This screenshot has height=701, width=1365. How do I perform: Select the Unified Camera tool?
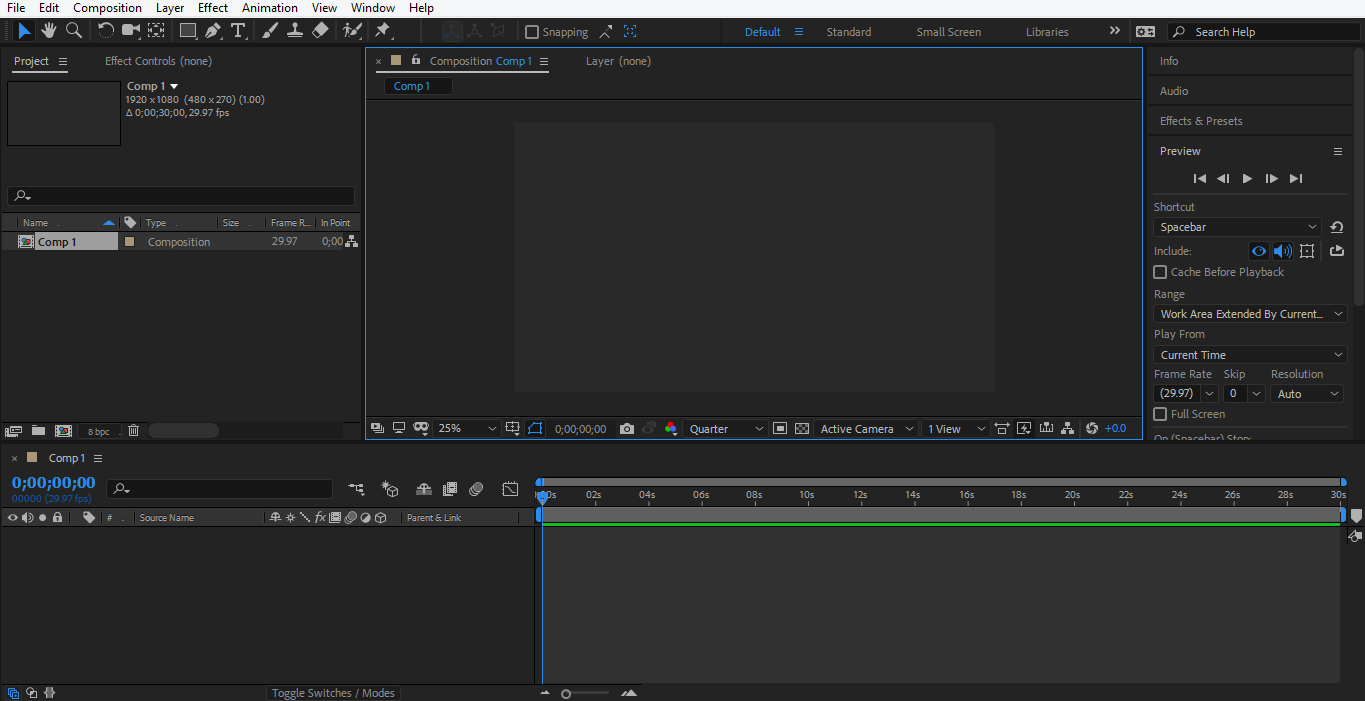click(131, 31)
